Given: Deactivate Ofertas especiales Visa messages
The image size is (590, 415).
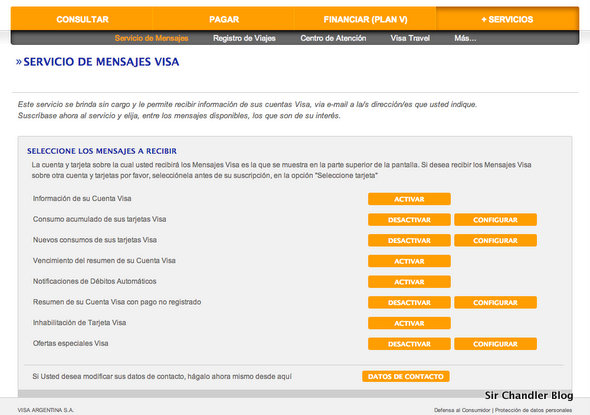Looking at the screenshot, I should [409, 344].
